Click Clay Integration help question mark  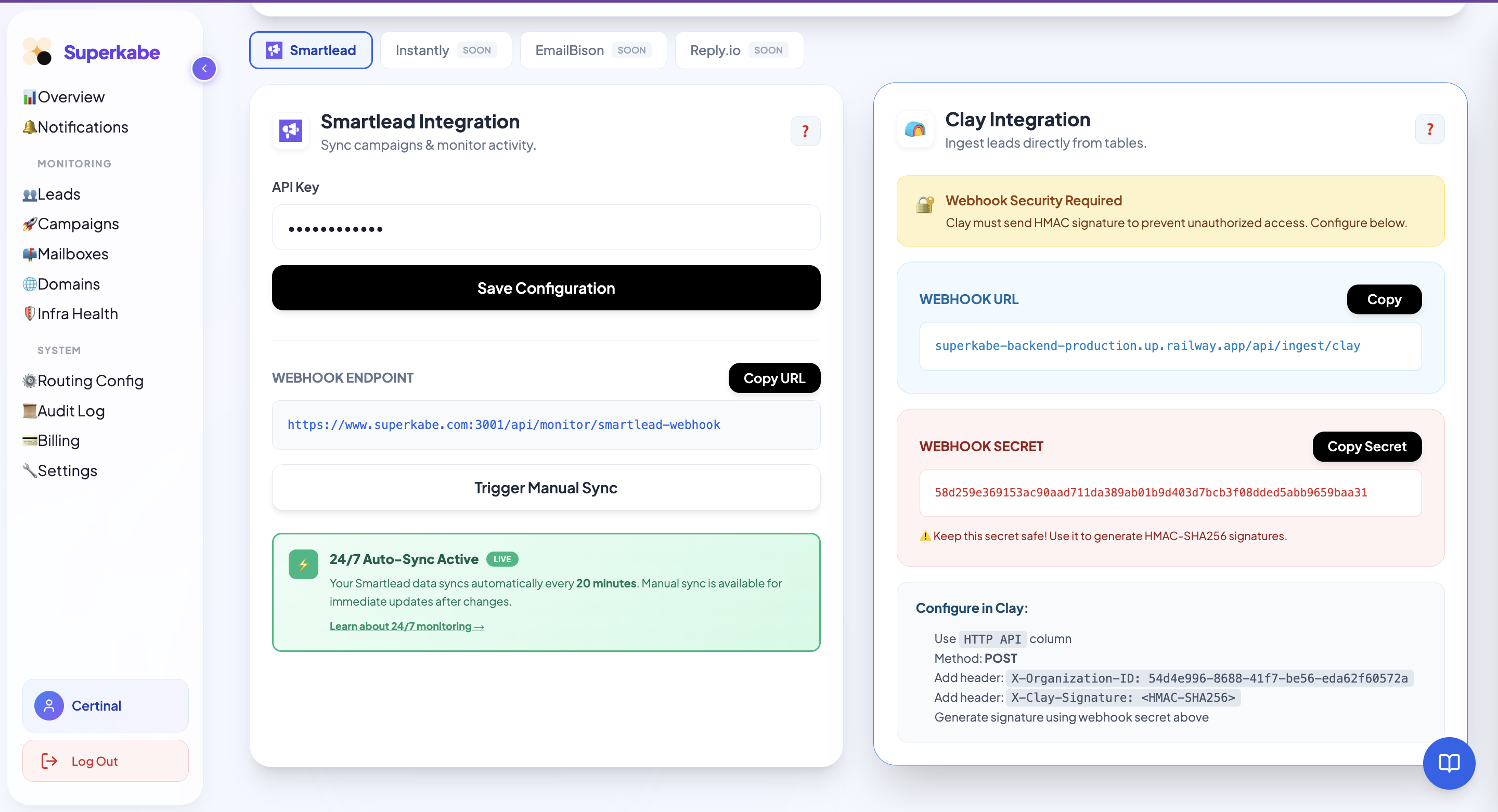tap(1429, 129)
